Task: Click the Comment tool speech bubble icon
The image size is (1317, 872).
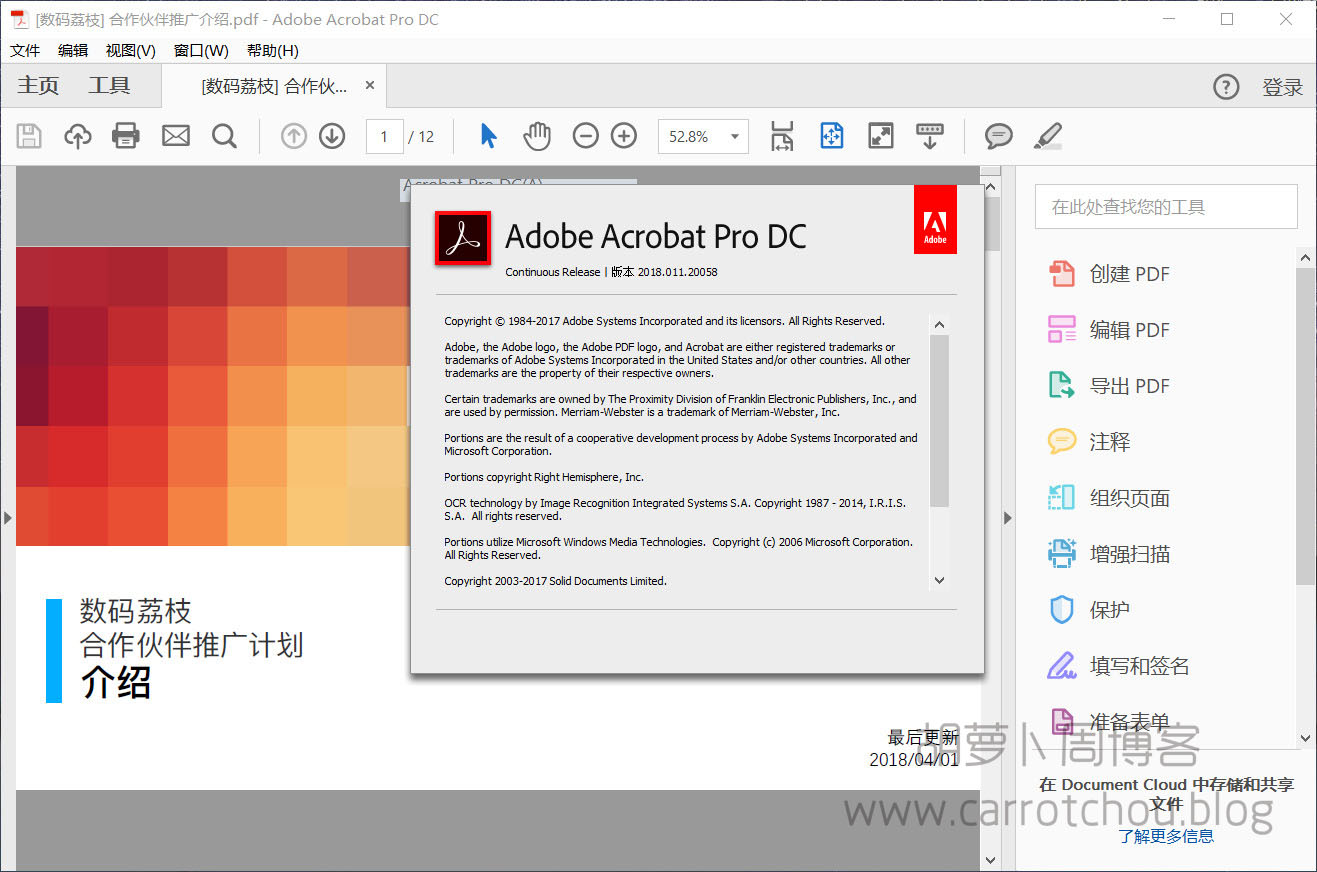Action: (1061, 441)
